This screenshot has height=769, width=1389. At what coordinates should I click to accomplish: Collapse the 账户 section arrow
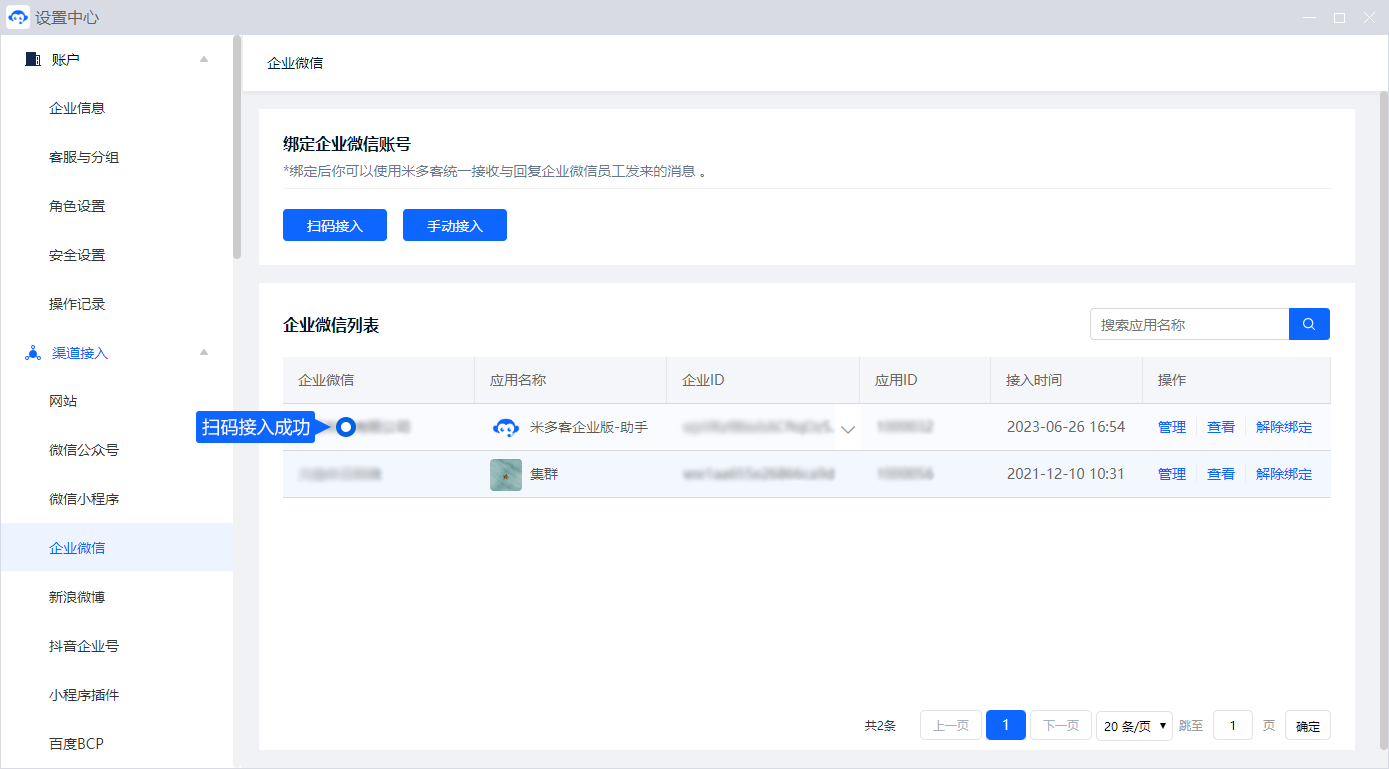204,60
